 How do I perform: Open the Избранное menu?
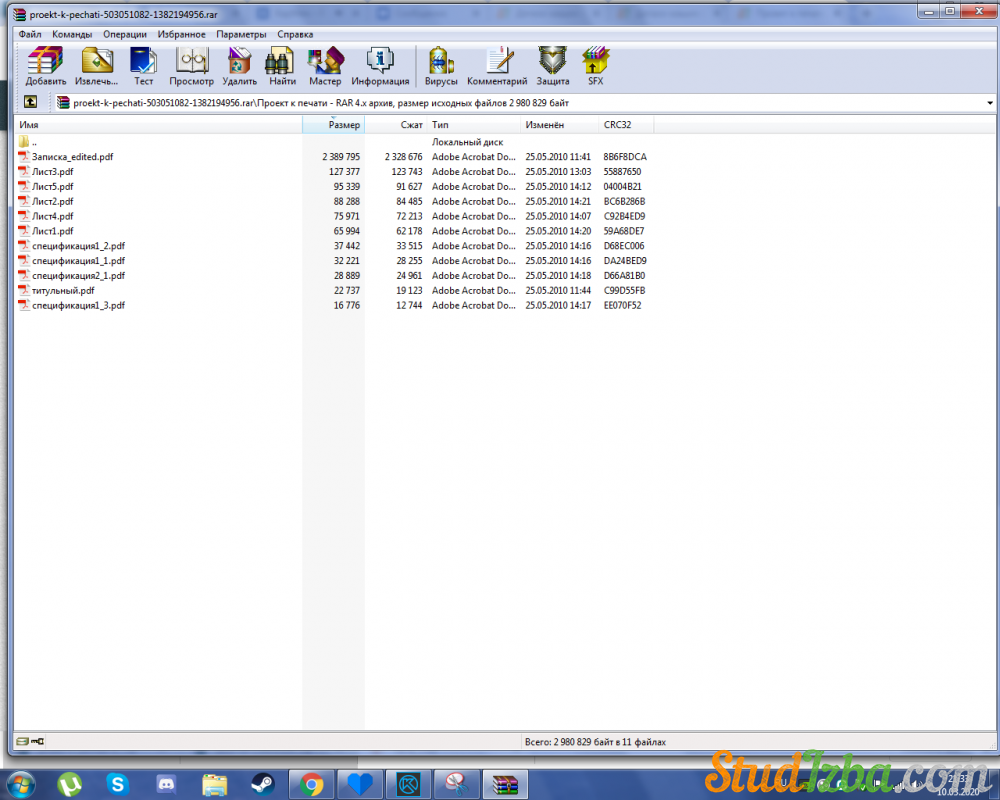pos(182,34)
